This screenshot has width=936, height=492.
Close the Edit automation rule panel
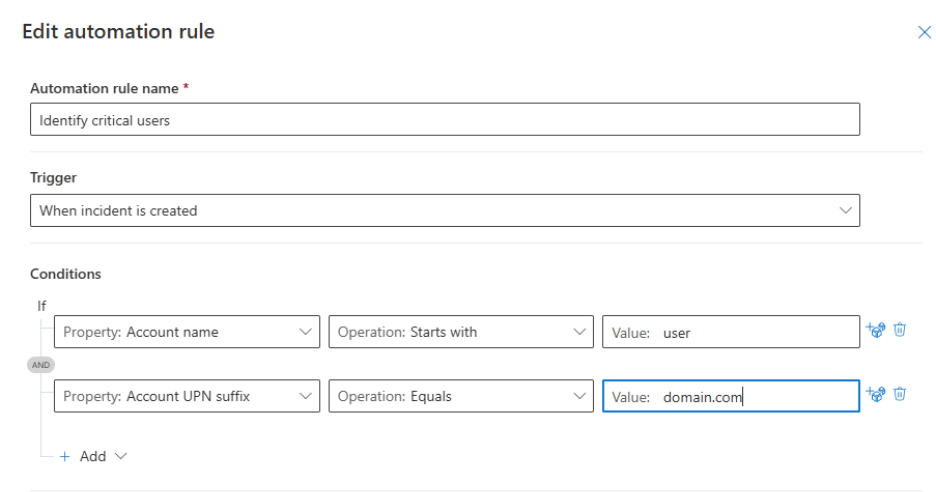click(x=924, y=33)
